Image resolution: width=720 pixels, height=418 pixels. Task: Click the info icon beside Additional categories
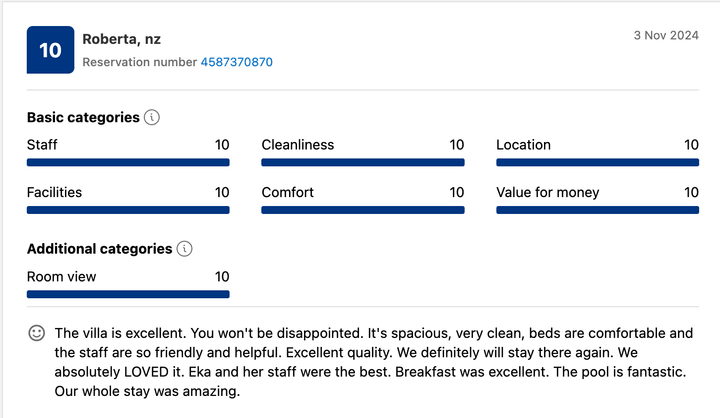[184, 249]
